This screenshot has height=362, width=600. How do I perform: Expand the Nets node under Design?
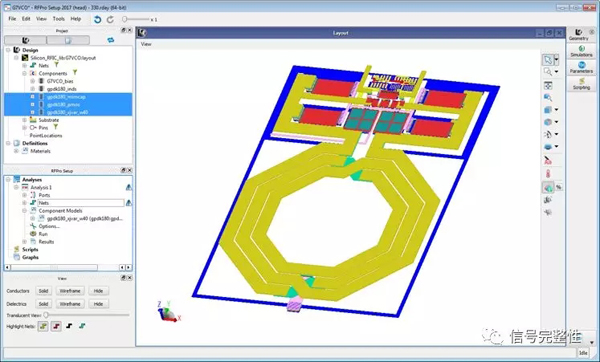[24, 65]
